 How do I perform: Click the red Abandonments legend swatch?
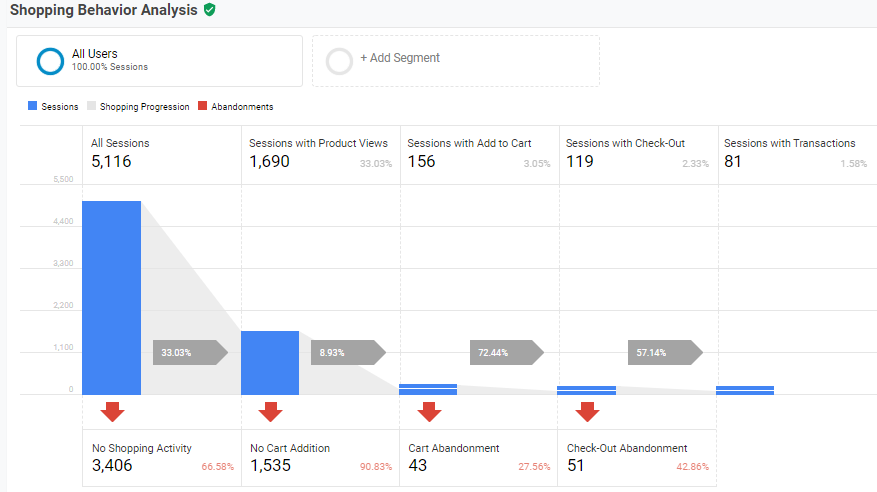click(203, 106)
